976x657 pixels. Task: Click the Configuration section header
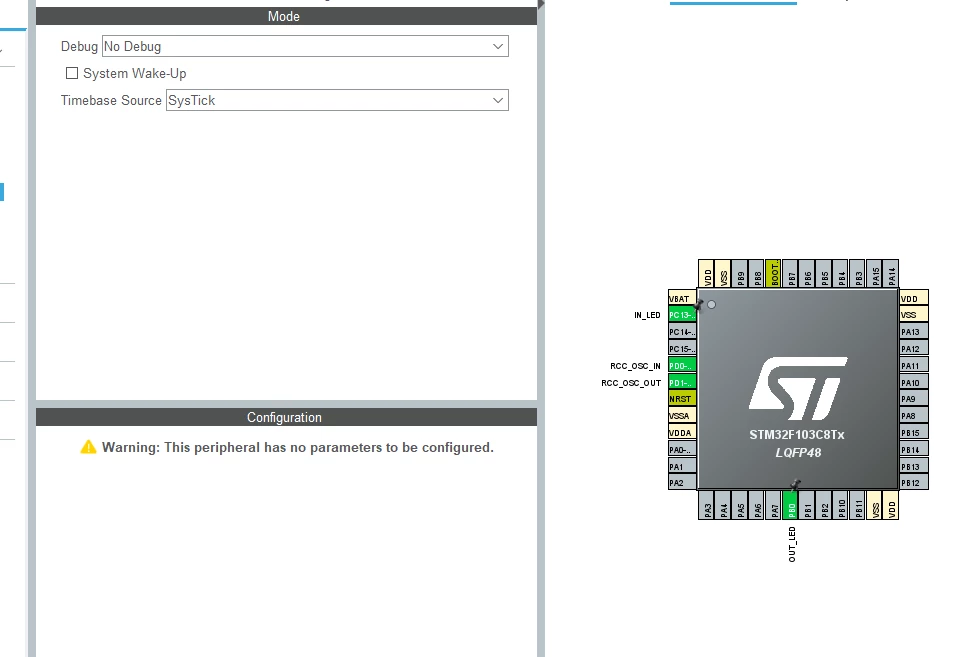click(x=286, y=417)
